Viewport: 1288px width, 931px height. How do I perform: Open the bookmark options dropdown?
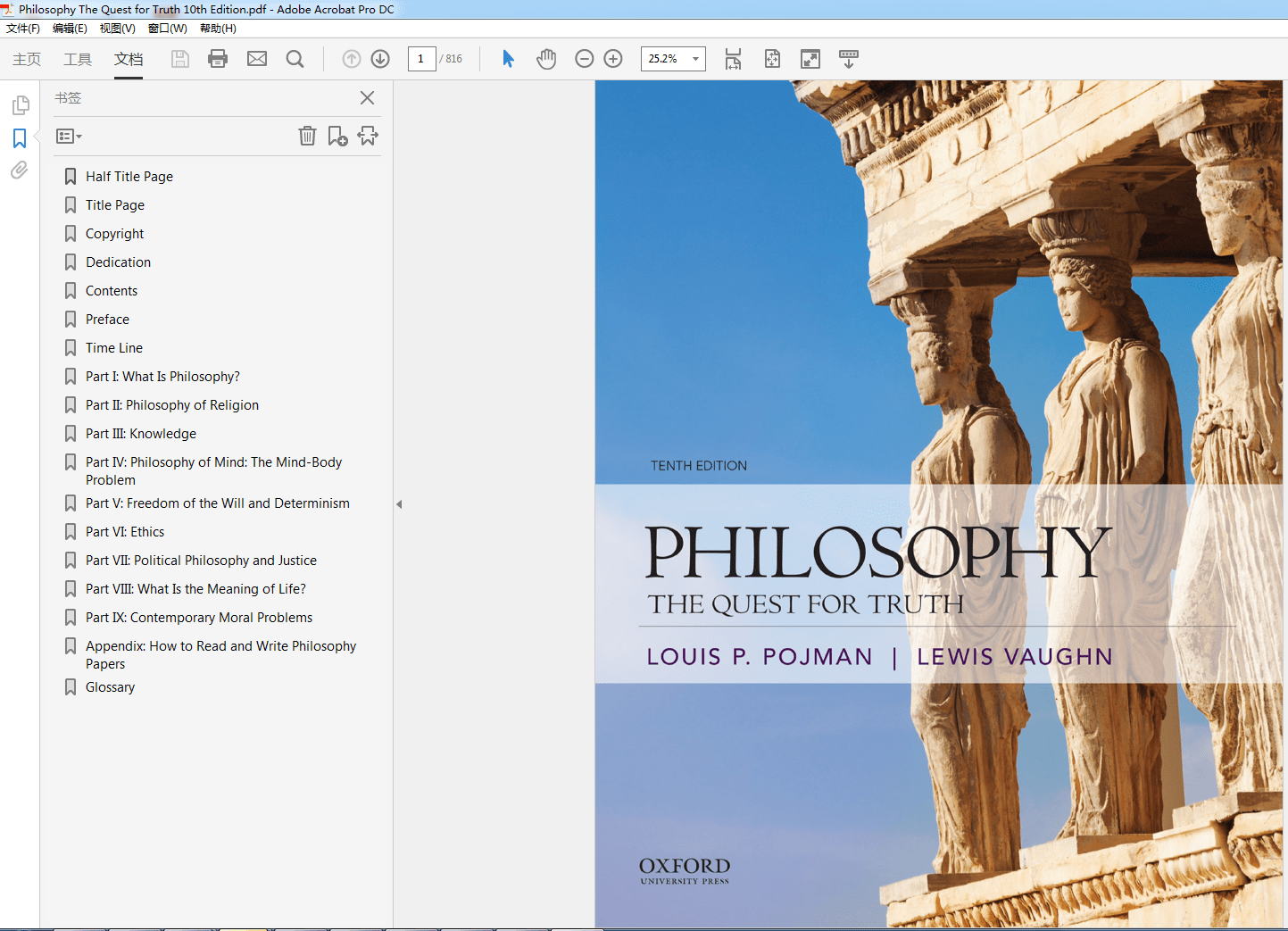coord(68,136)
